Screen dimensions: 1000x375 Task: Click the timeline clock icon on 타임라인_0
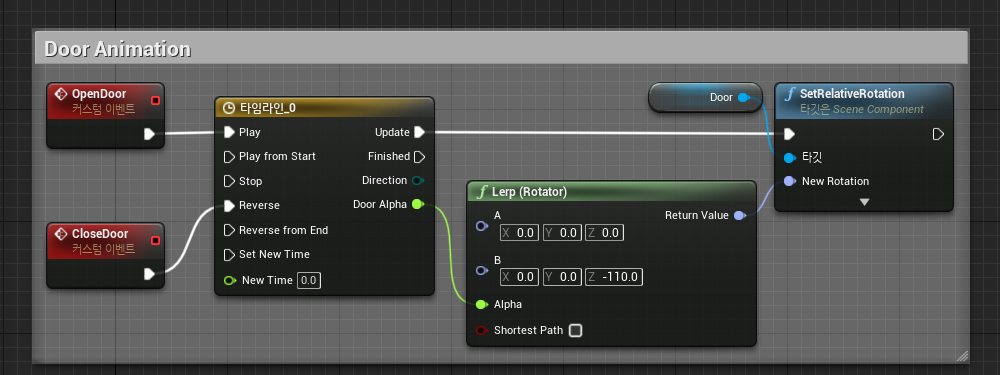pos(230,108)
